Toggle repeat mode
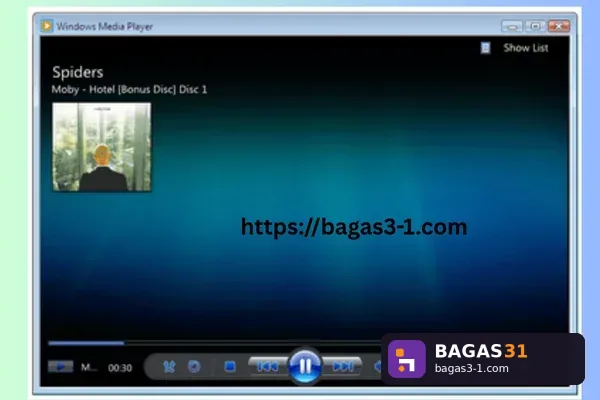Screen dimensions: 600x400 pos(194,367)
